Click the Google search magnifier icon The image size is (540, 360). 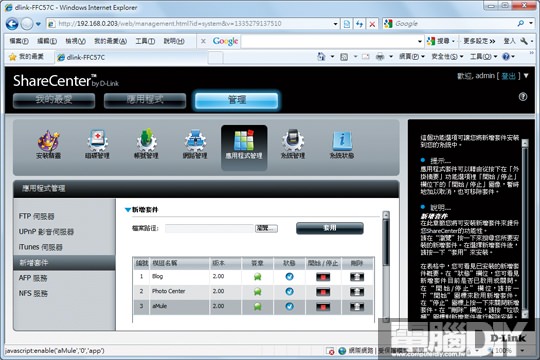point(521,23)
